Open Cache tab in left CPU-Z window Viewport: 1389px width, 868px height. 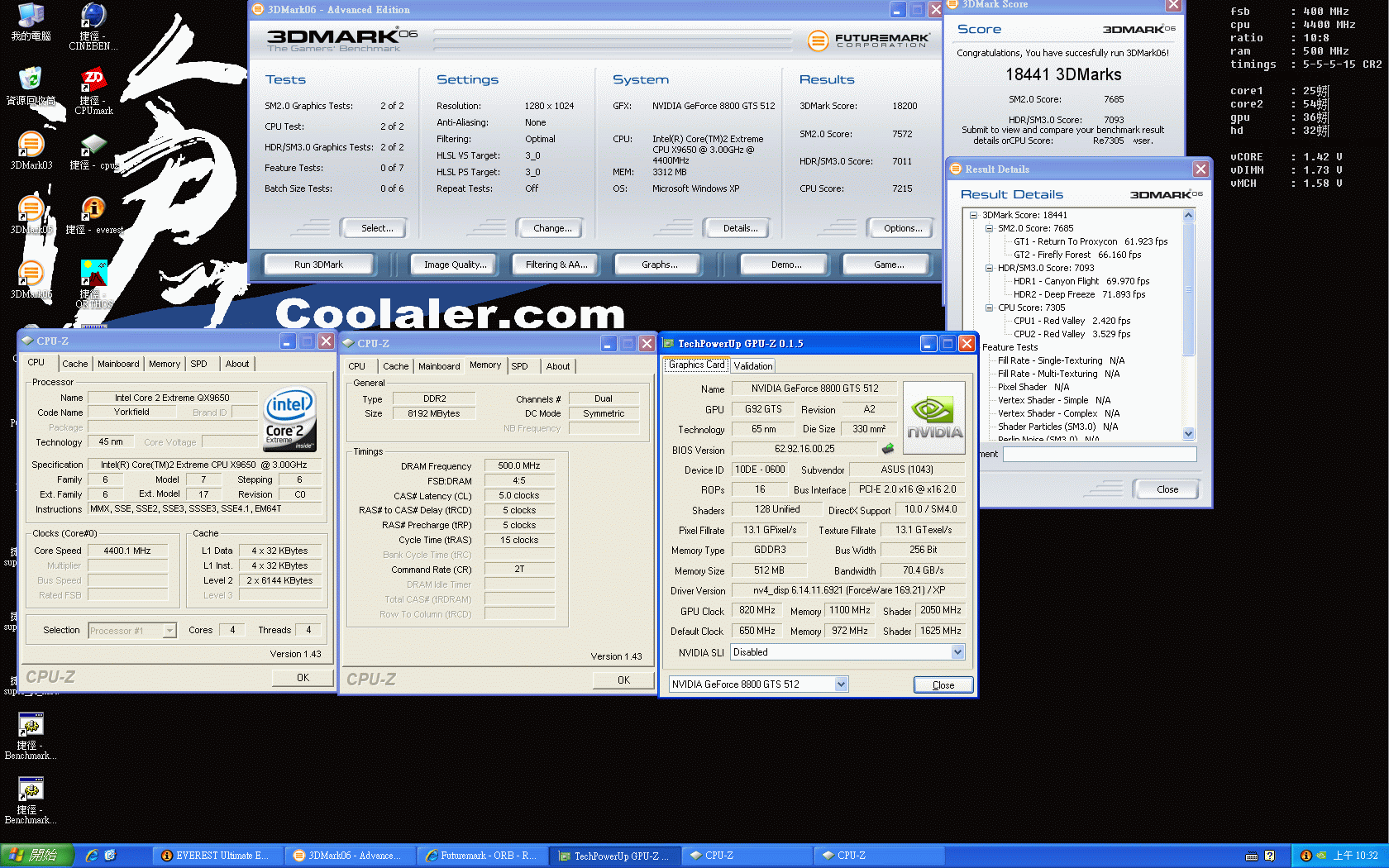[x=74, y=364]
